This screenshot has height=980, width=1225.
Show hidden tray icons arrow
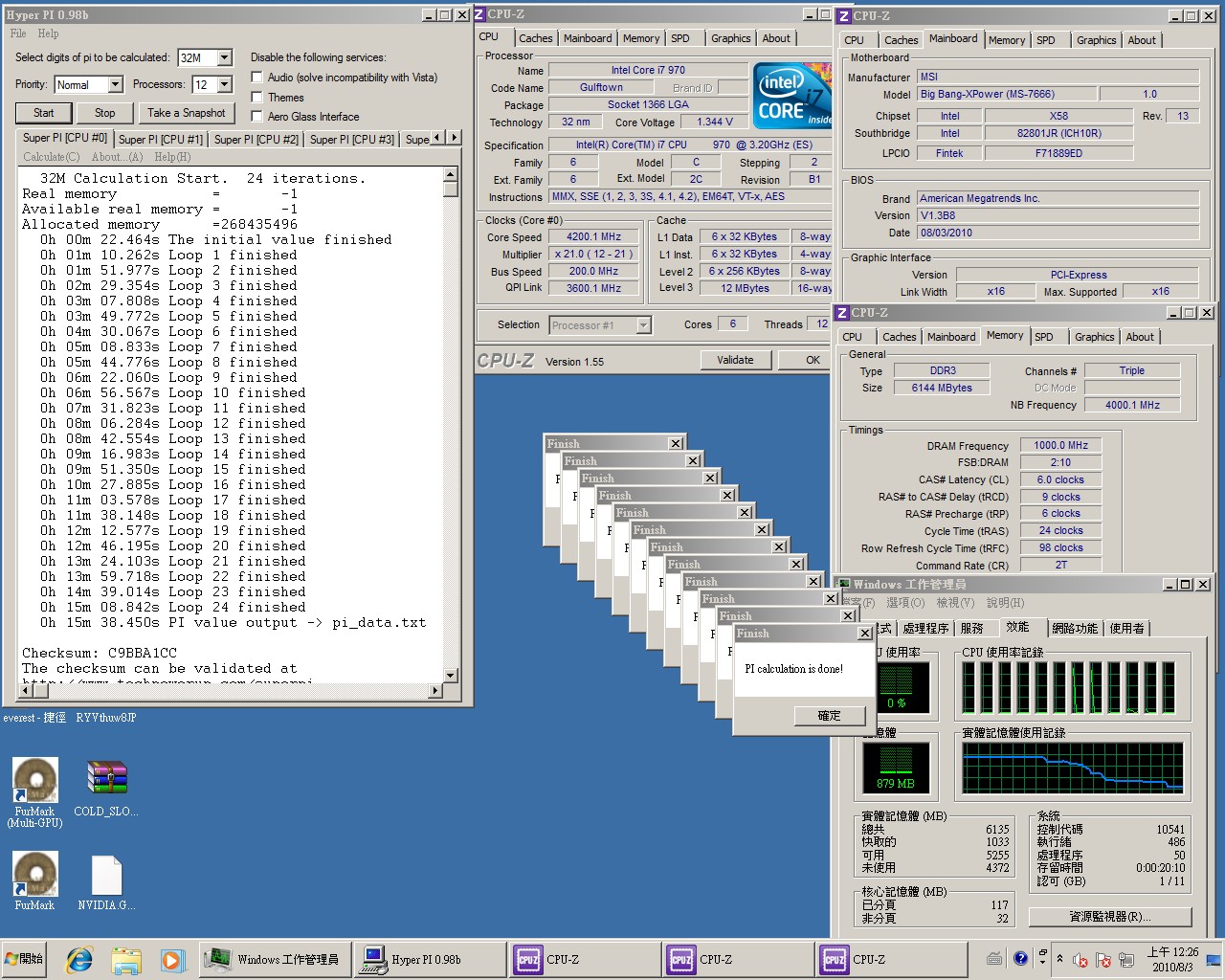pos(1059,959)
